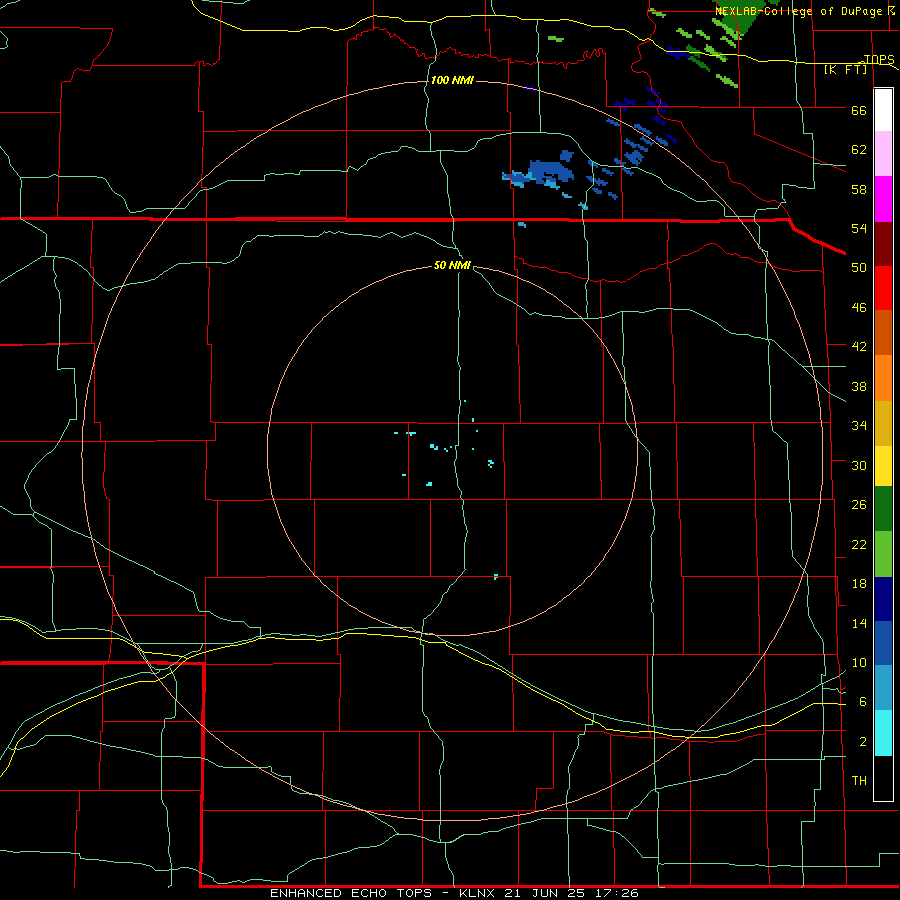Click the white swatch in the tops legend
This screenshot has height=900, width=900.
883,110
